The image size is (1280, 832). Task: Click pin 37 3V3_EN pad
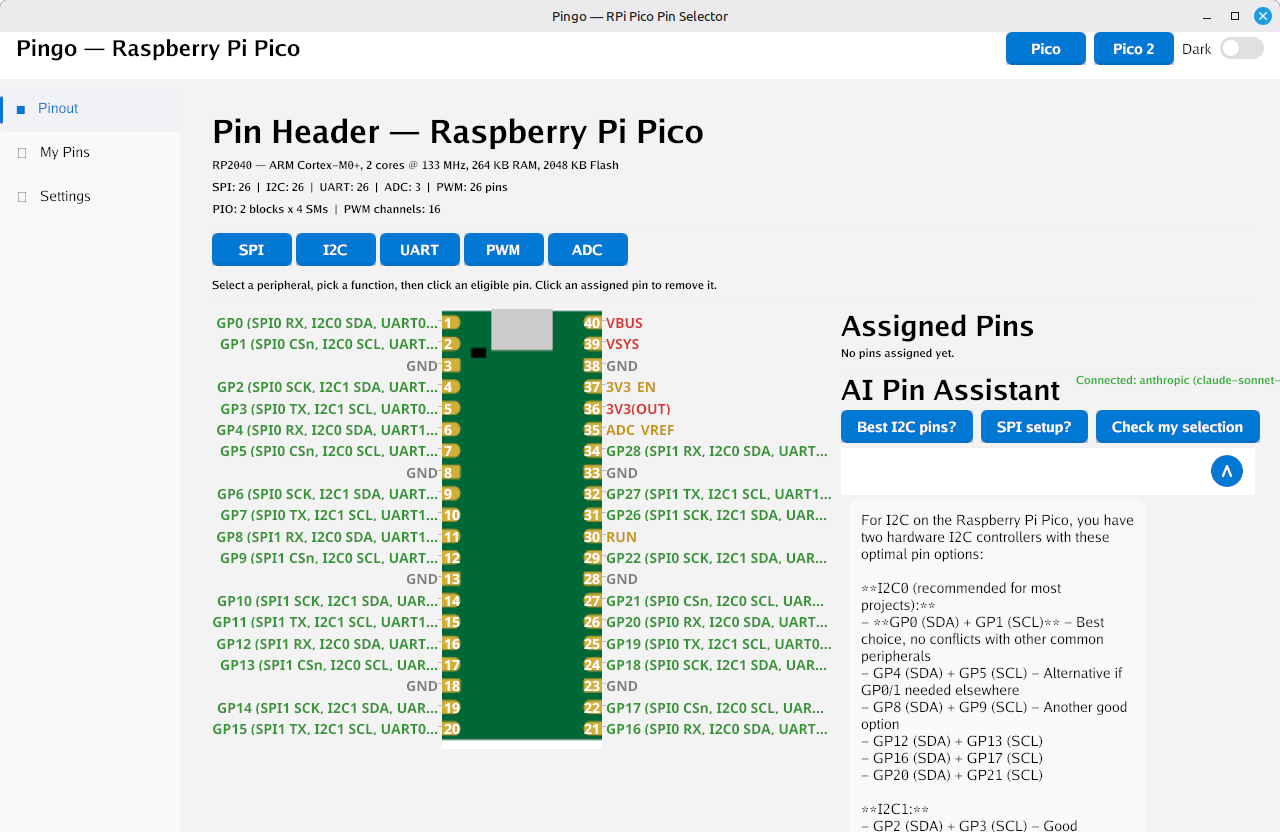point(593,387)
